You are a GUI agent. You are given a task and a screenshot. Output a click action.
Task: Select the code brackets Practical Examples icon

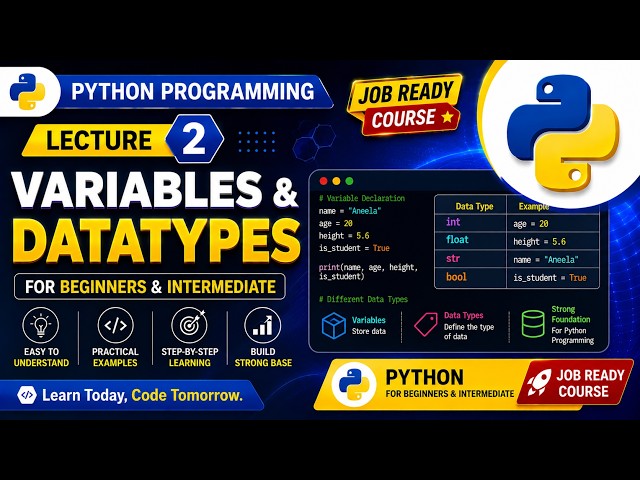pos(116,325)
